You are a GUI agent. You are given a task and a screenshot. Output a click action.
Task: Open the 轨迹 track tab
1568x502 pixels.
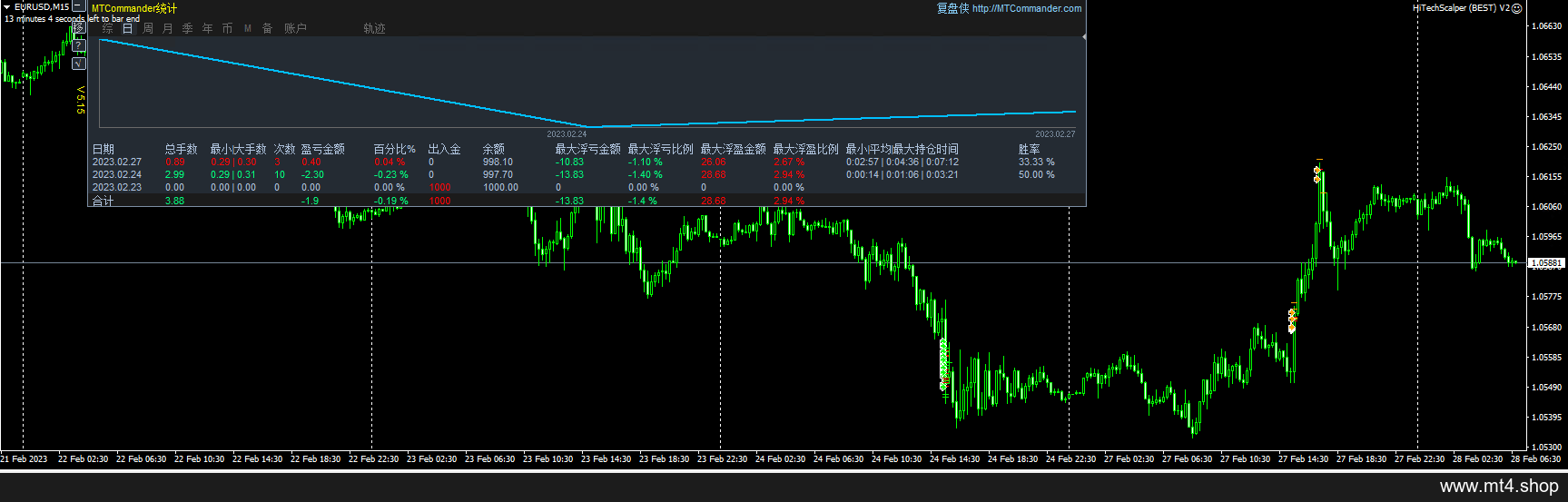pyautogui.click(x=374, y=28)
